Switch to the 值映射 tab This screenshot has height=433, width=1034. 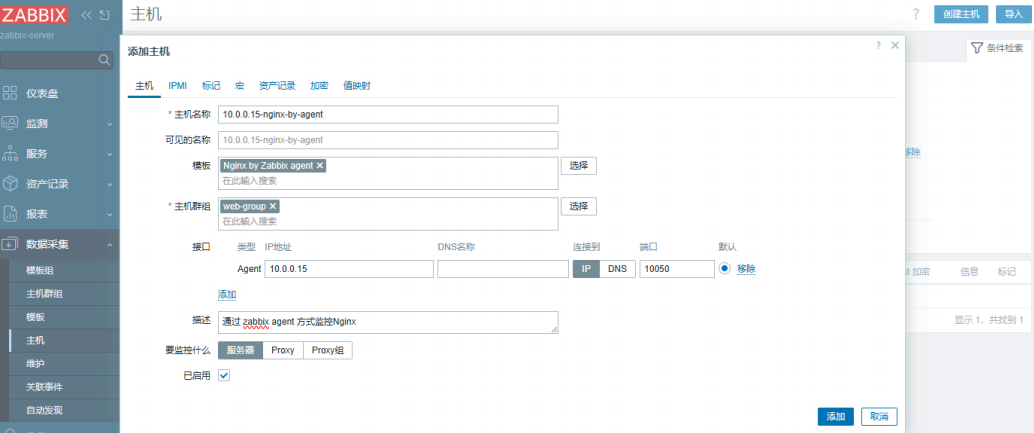[357, 86]
